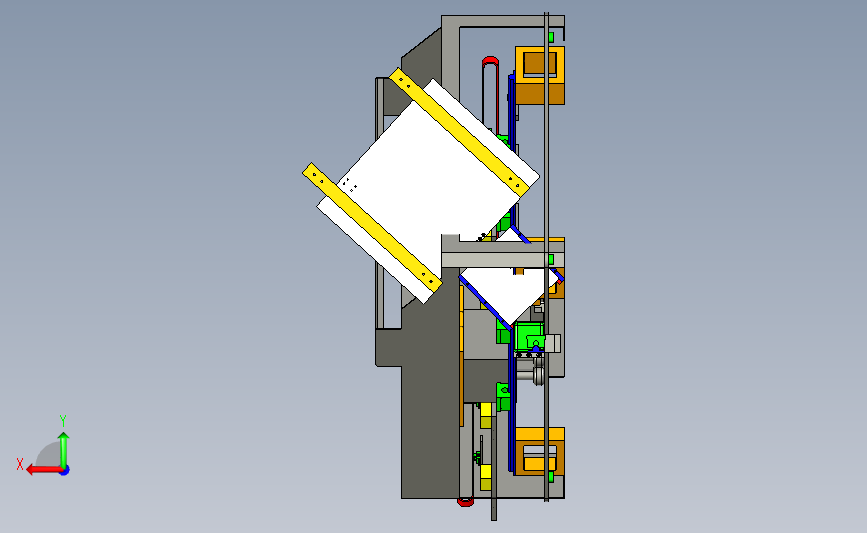Viewport: 867px width, 533px height.
Task: Select the lower-left yellow bar on the white plate
Action: click(x=372, y=227)
